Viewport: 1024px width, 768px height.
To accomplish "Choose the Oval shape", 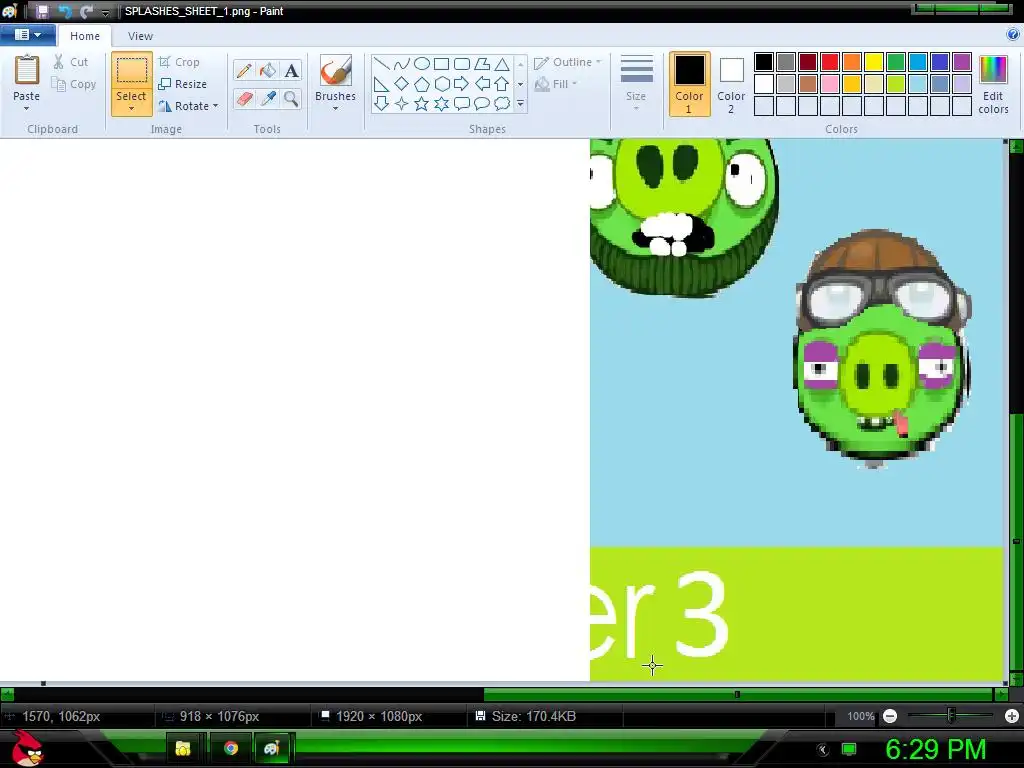I will click(x=422, y=64).
